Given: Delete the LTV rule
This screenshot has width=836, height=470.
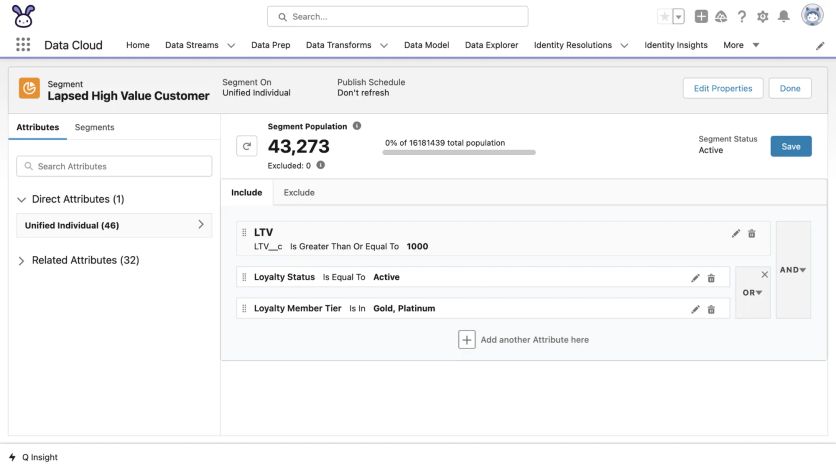Looking at the screenshot, I should click(752, 233).
